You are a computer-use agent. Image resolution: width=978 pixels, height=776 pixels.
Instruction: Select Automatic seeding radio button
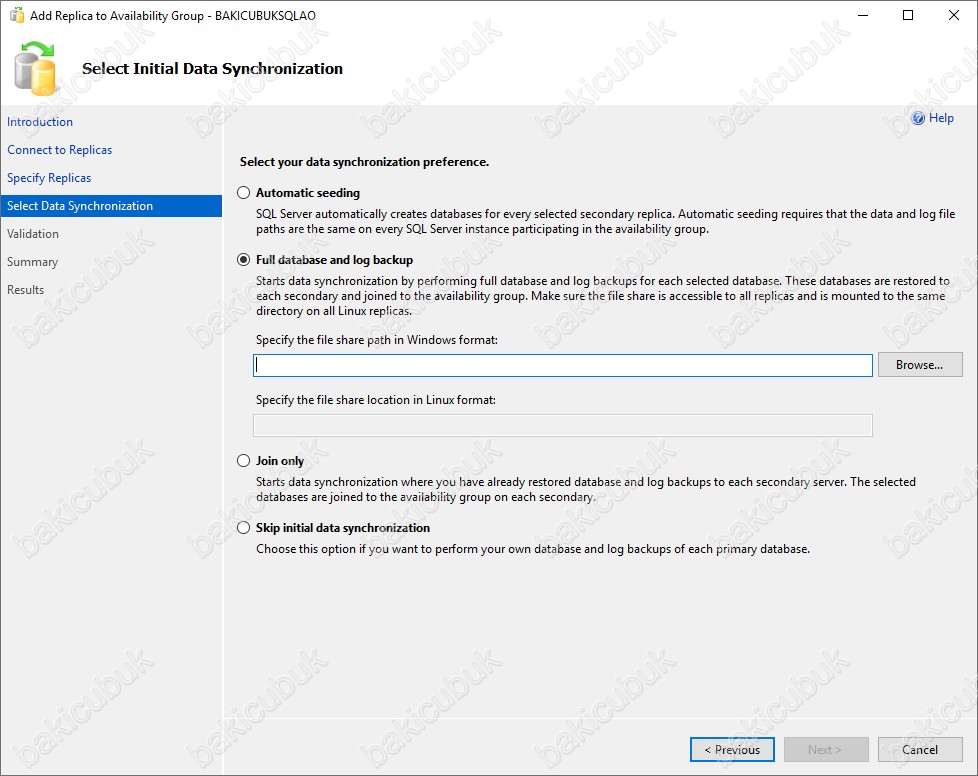click(x=243, y=193)
